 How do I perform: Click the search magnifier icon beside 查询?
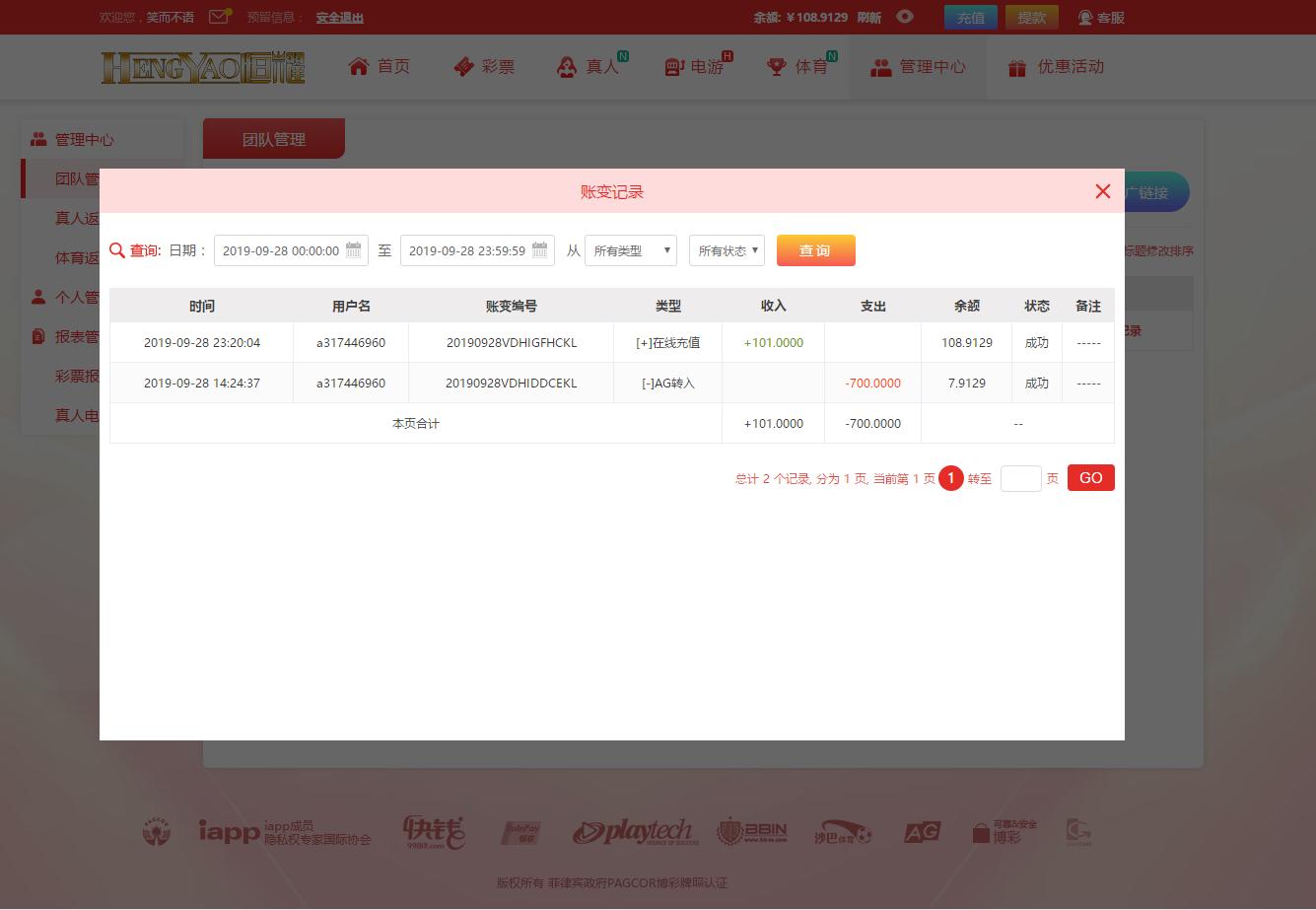coord(117,249)
